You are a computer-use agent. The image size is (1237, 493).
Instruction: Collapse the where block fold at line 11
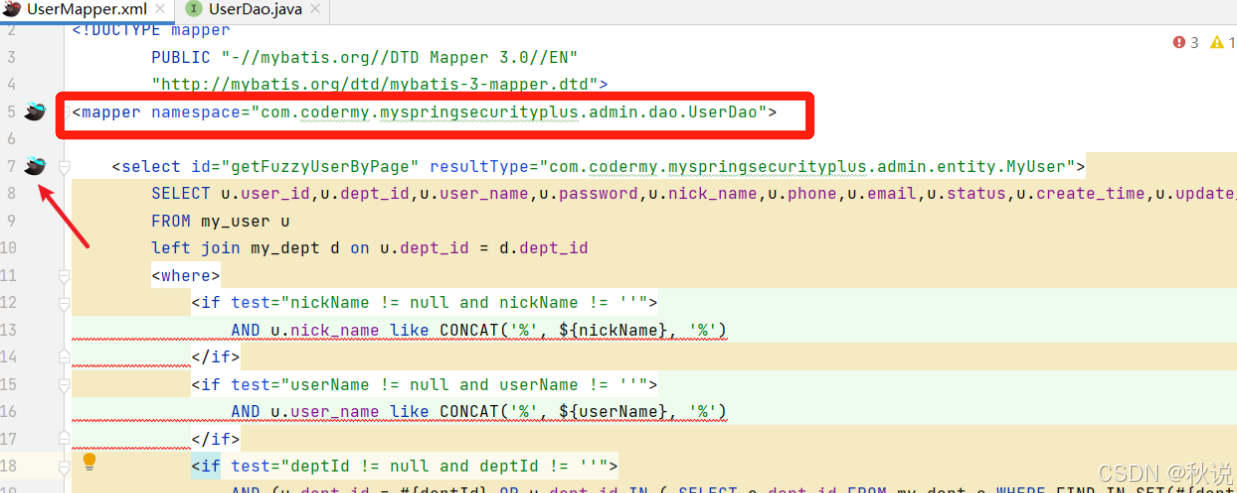[x=64, y=275]
